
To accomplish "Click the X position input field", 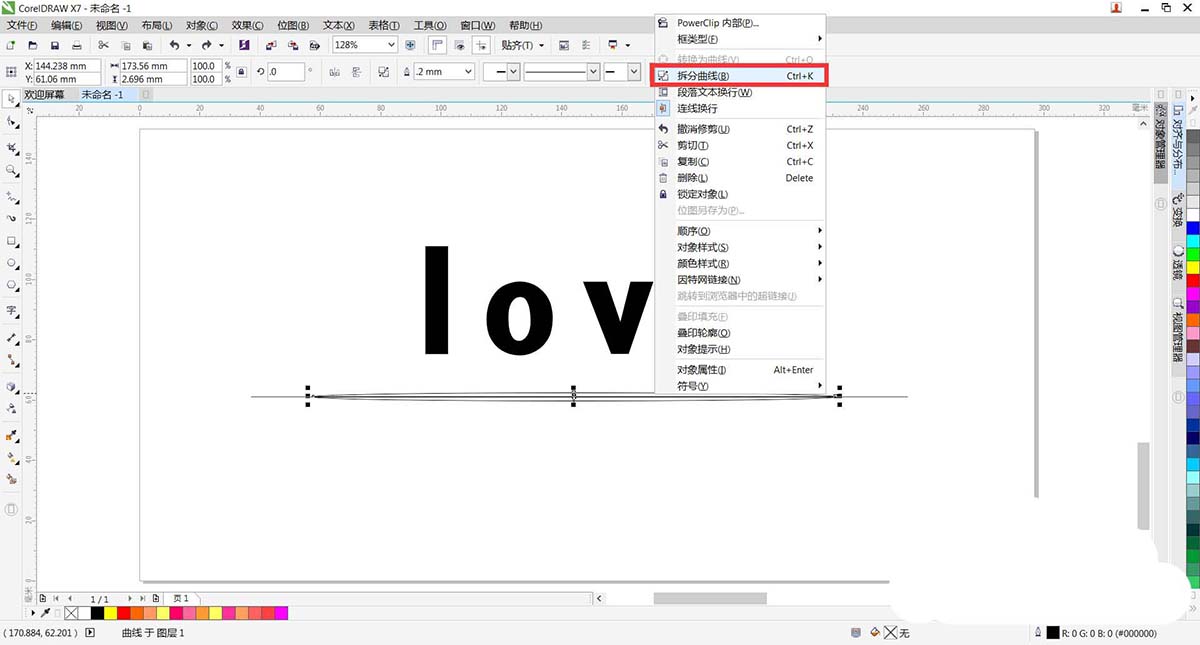I will (x=67, y=66).
